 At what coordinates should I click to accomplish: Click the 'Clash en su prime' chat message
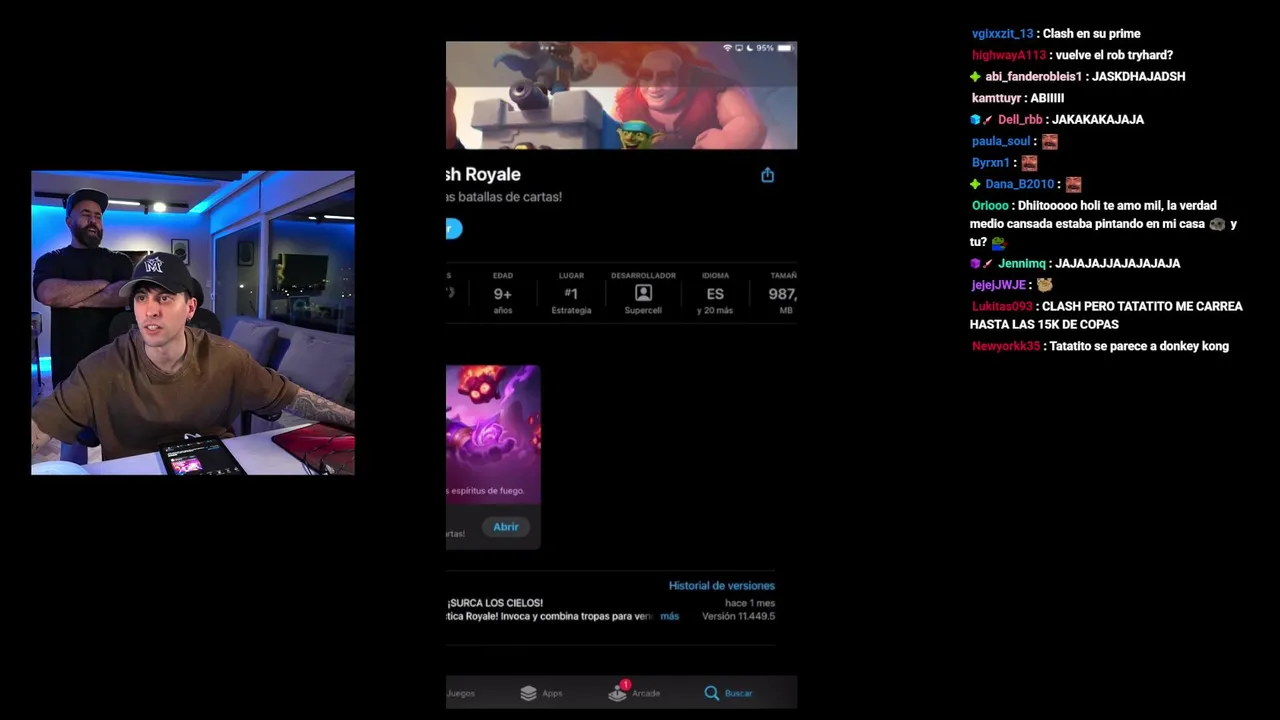coord(1092,34)
